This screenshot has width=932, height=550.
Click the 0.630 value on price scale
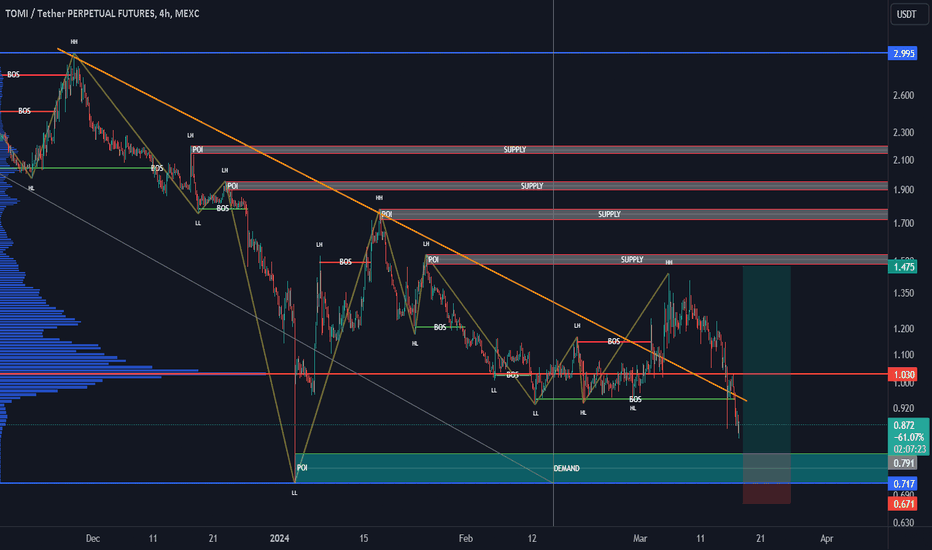point(903,523)
